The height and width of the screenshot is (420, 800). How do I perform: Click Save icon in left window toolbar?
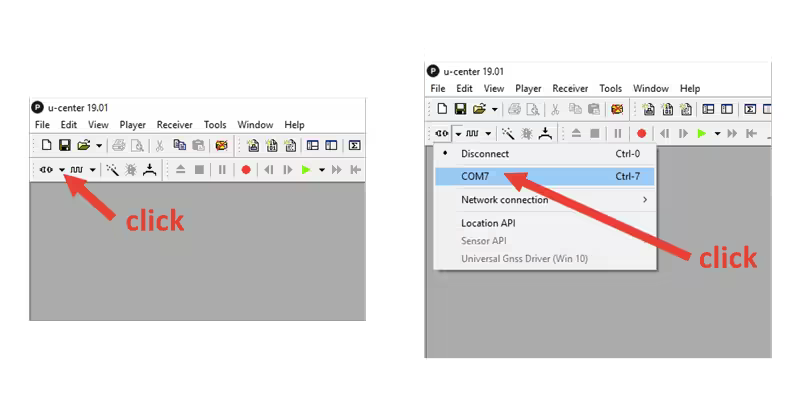point(65,145)
